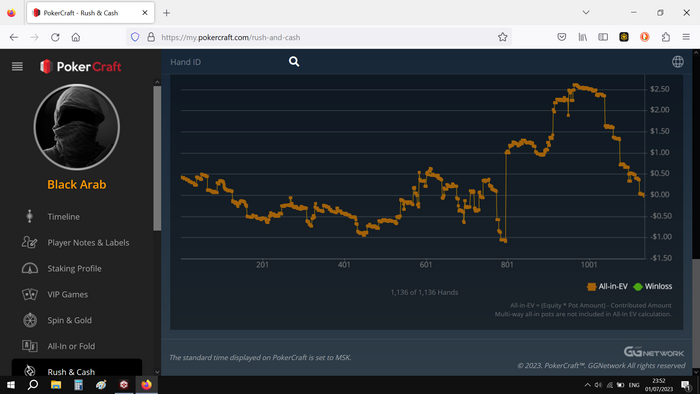Open Save to Pocket

(x=562, y=37)
